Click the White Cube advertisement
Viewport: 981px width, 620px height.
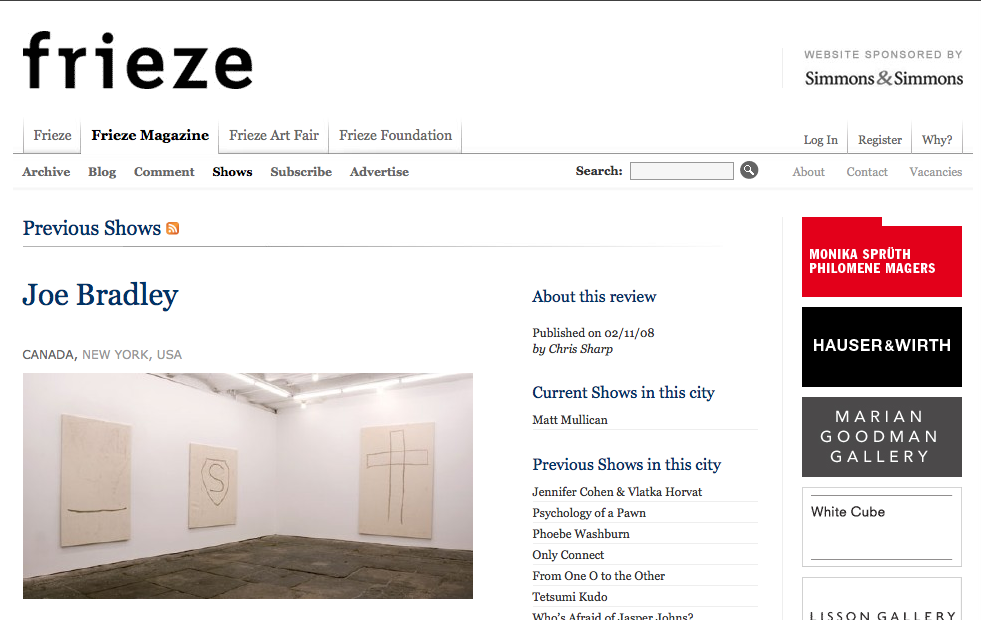tap(882, 527)
